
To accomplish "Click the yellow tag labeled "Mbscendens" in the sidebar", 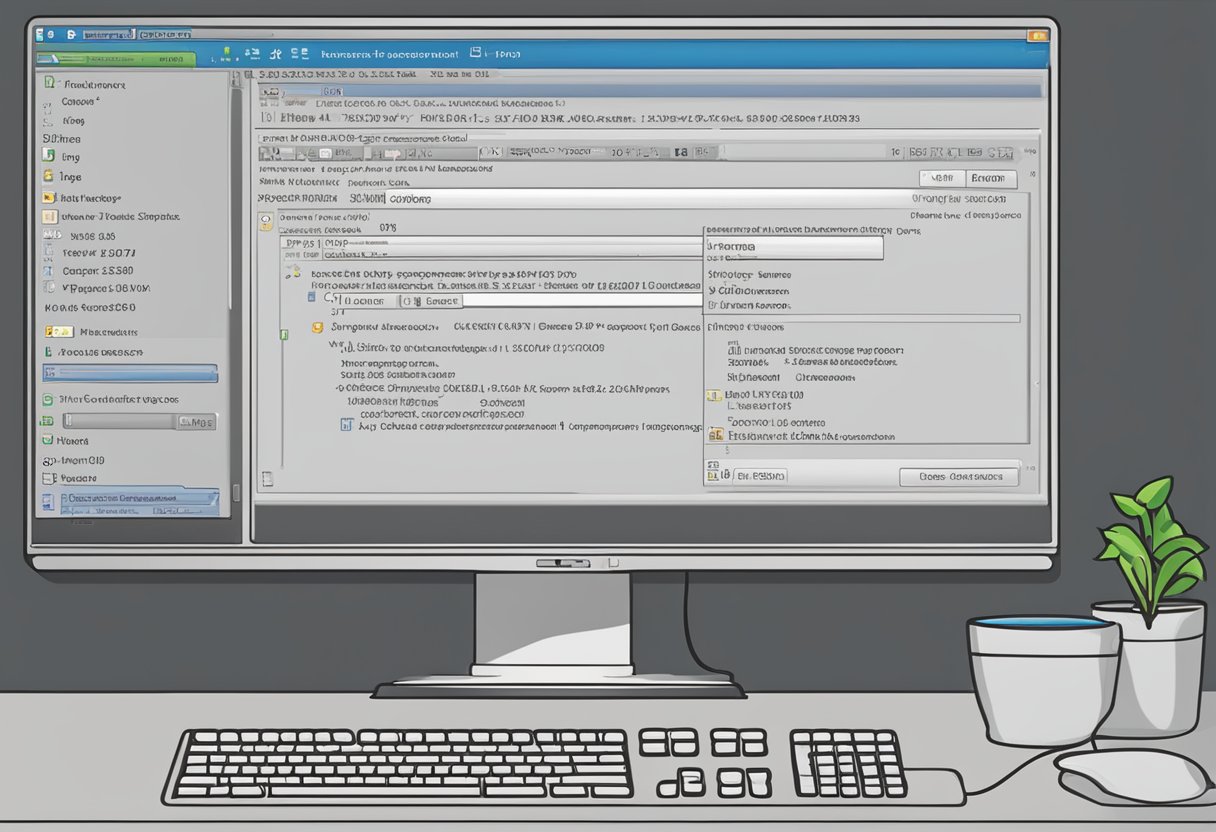I will coord(59,331).
